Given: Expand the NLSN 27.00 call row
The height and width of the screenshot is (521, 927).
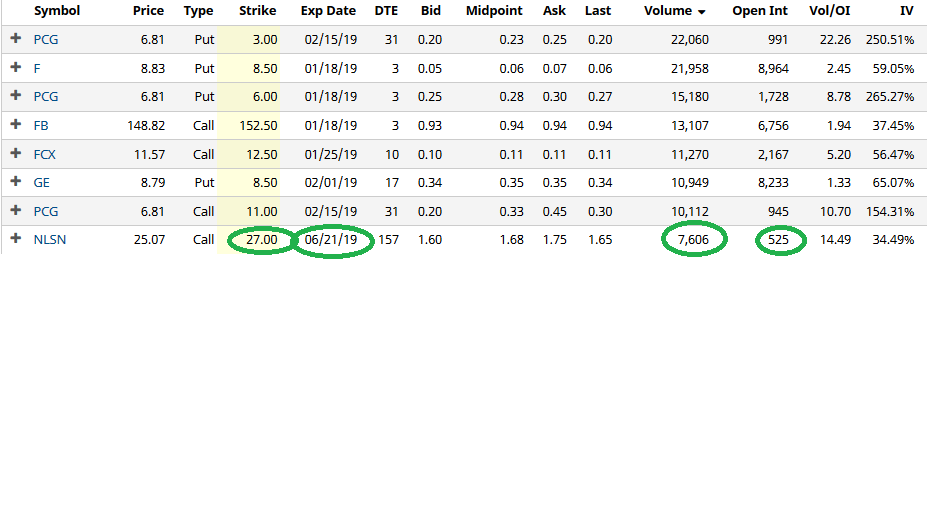Looking at the screenshot, I should (16, 239).
